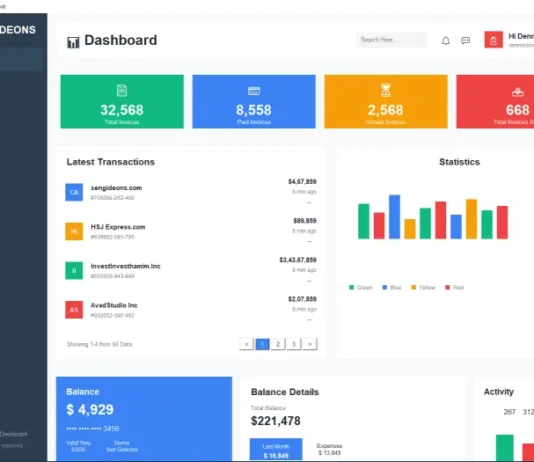This screenshot has height=462, width=534.
Task: Click the Latest Transactions heading
Action: click(111, 162)
